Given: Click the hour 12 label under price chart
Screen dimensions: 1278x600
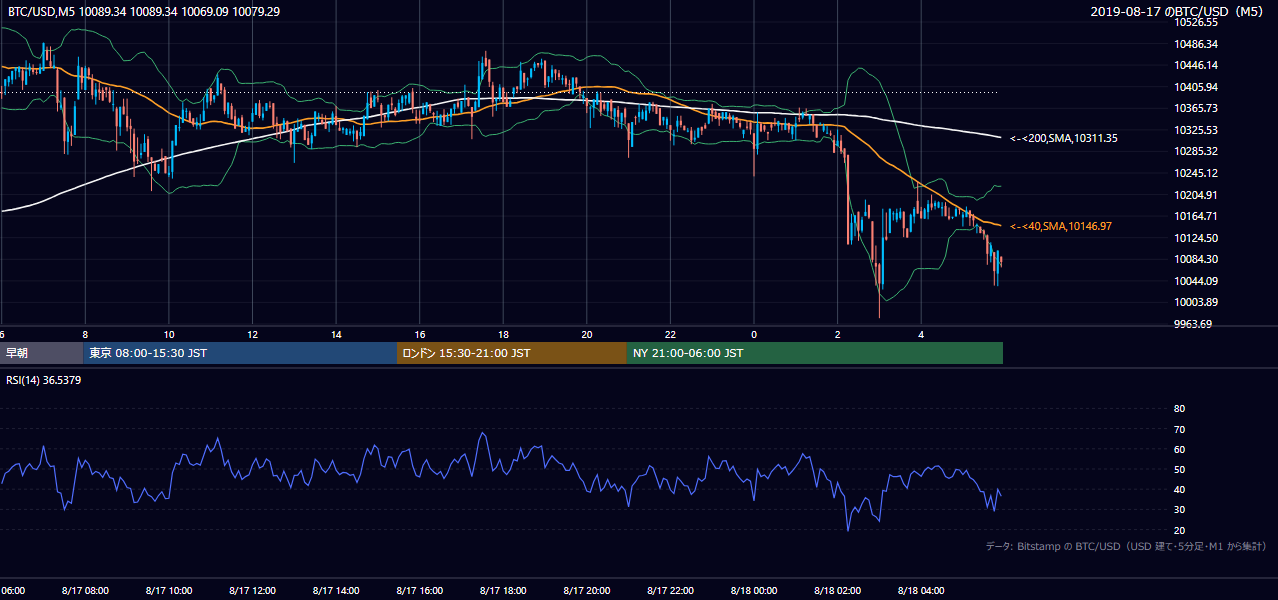Looking at the screenshot, I should (x=252, y=334).
